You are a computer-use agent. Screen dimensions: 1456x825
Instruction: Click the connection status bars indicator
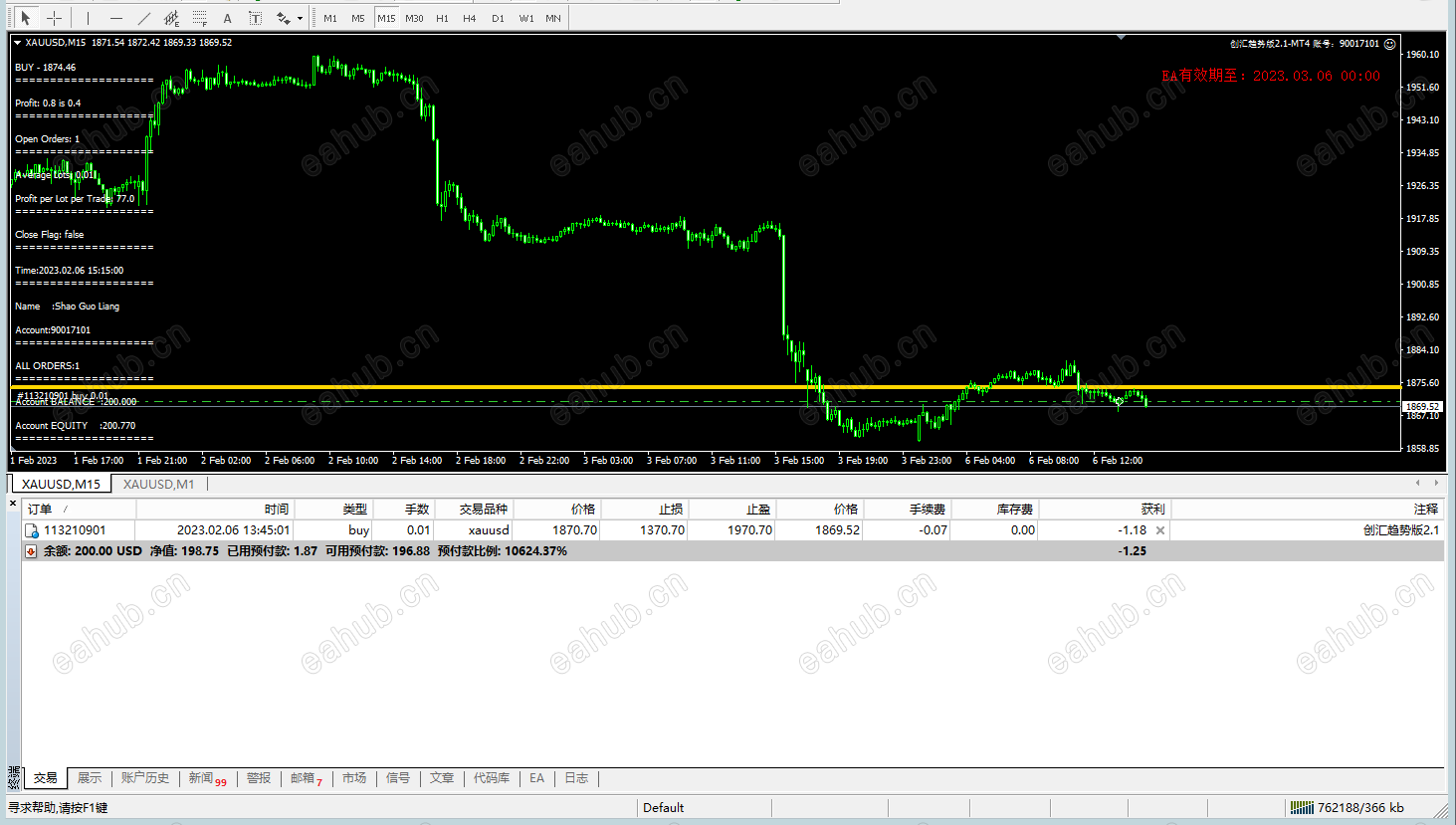1302,807
